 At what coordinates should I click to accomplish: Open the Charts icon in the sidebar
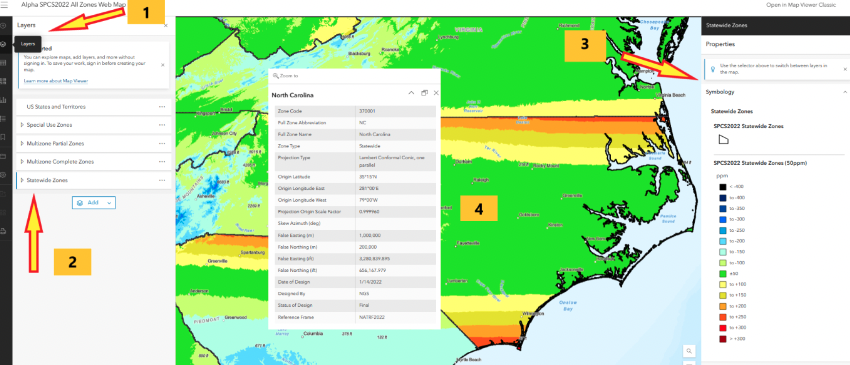click(x=4, y=100)
